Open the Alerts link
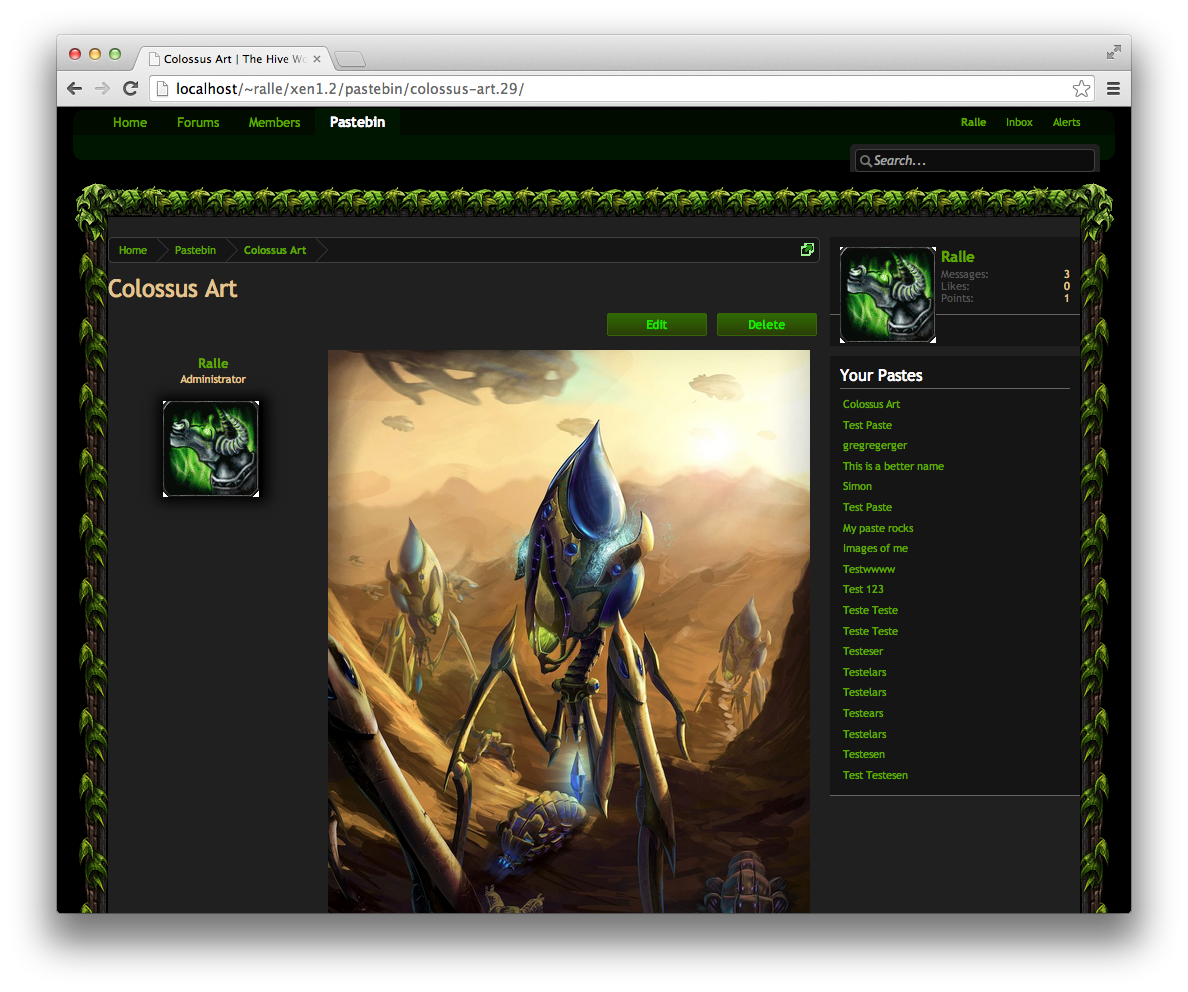 point(1066,123)
